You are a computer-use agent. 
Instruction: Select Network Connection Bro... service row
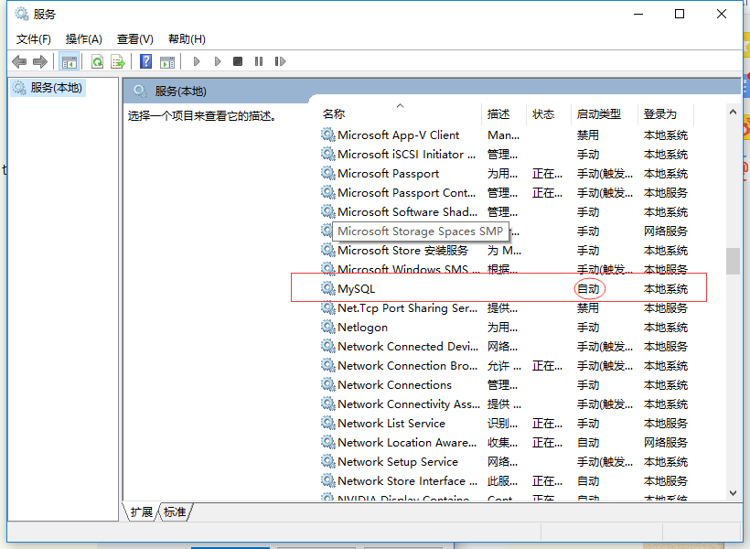tap(507, 366)
